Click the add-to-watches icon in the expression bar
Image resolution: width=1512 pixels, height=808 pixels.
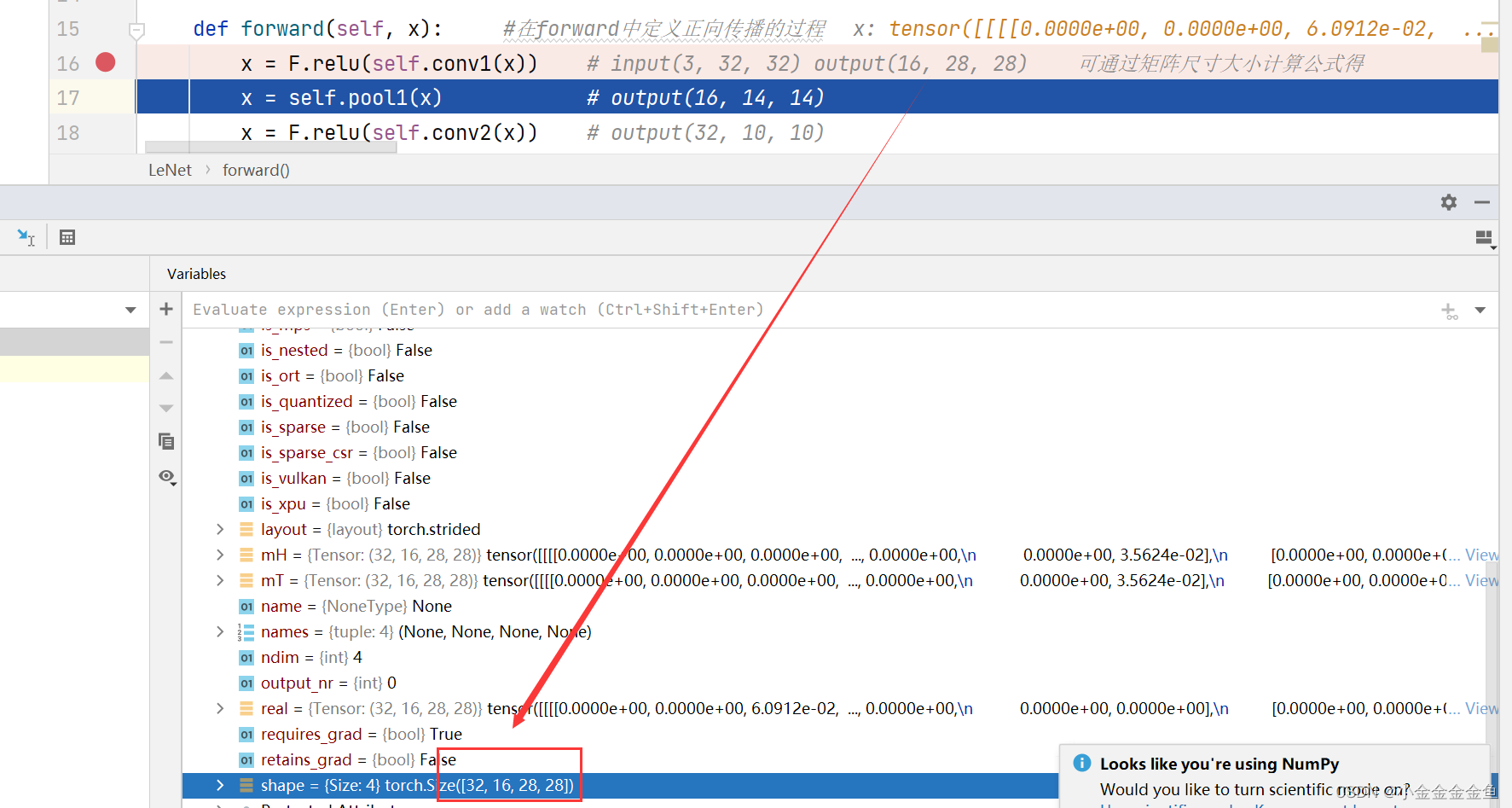pyautogui.click(x=1450, y=311)
